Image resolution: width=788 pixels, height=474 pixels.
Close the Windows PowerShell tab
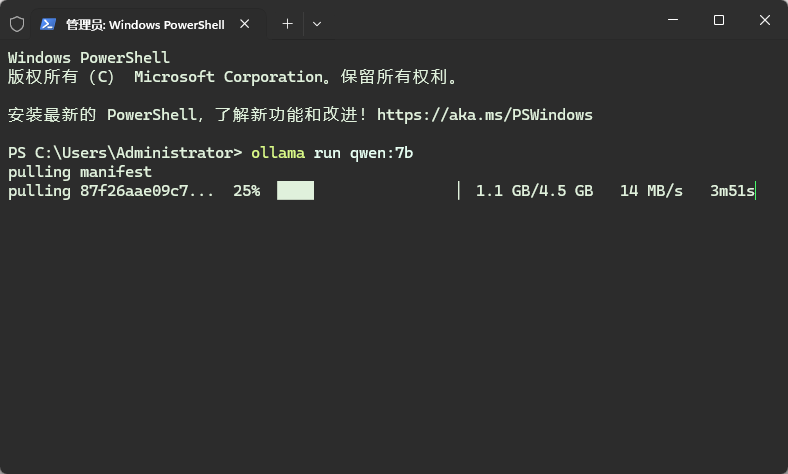click(249, 23)
